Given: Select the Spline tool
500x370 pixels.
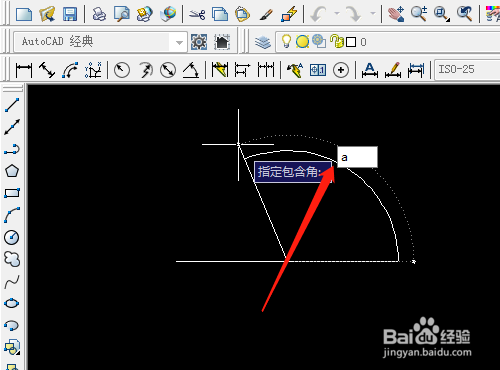Looking at the screenshot, I should click(12, 282).
